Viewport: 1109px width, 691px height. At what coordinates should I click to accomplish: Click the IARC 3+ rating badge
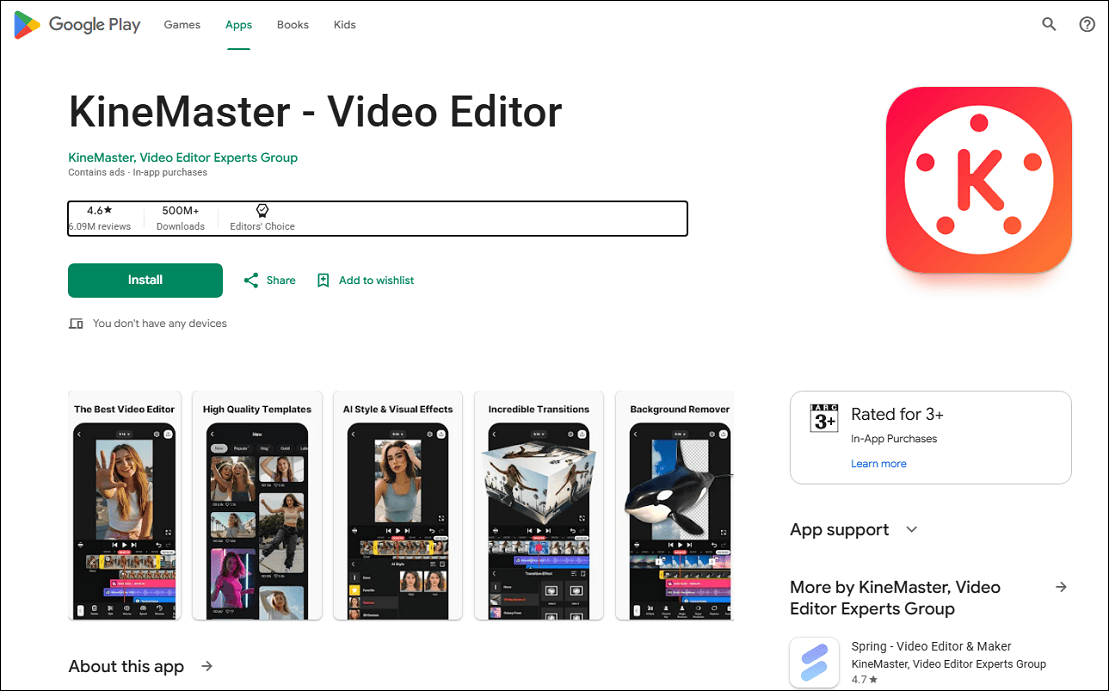(x=824, y=418)
